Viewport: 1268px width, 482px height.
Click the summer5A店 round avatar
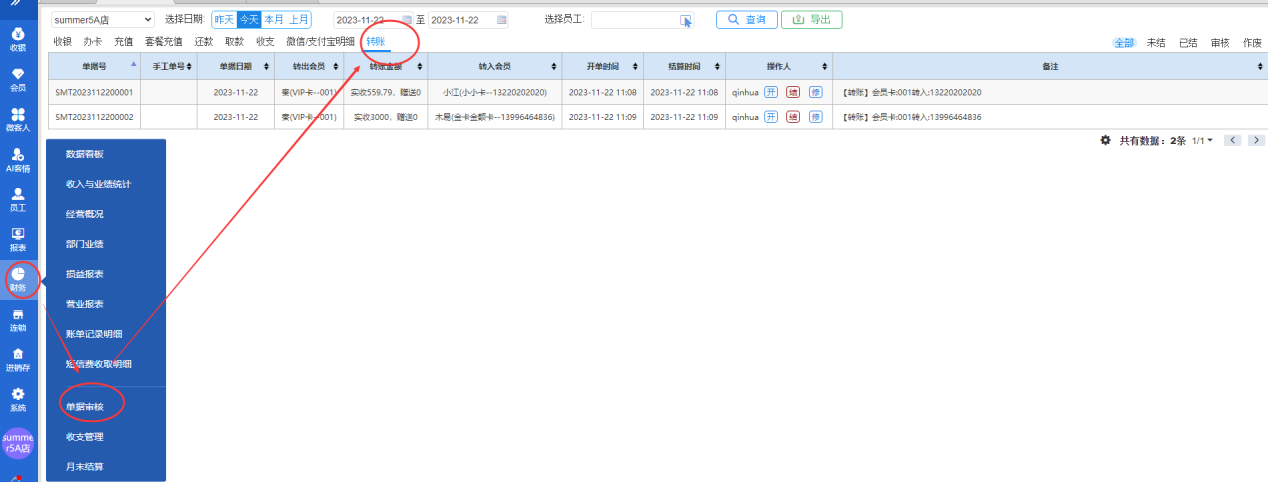pyautogui.click(x=18, y=443)
